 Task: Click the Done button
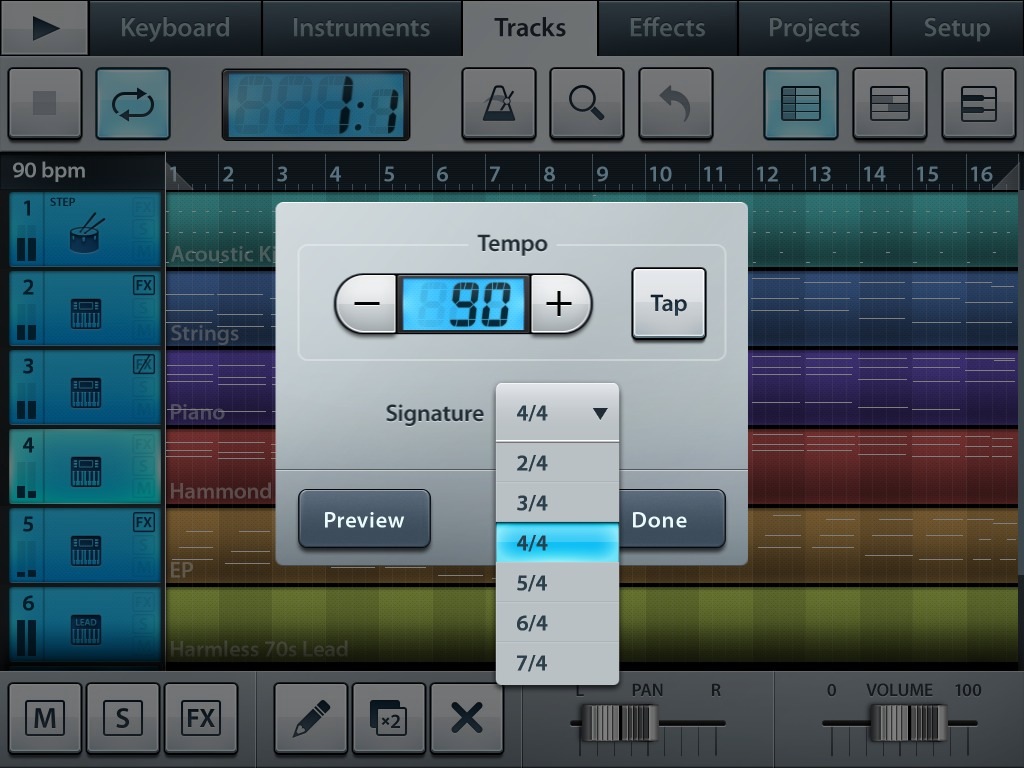(x=671, y=520)
